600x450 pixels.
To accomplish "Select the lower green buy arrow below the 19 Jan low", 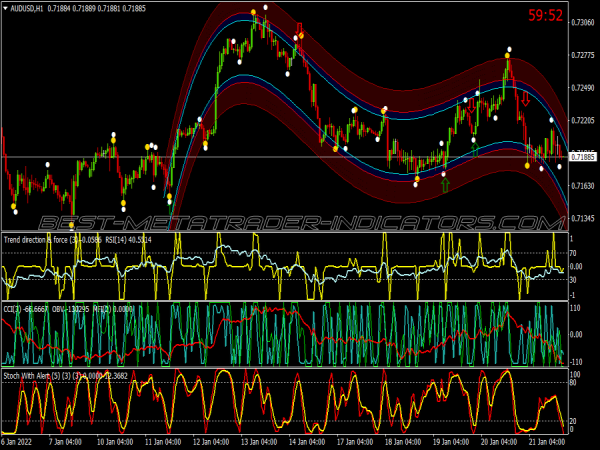I will click(x=445, y=185).
